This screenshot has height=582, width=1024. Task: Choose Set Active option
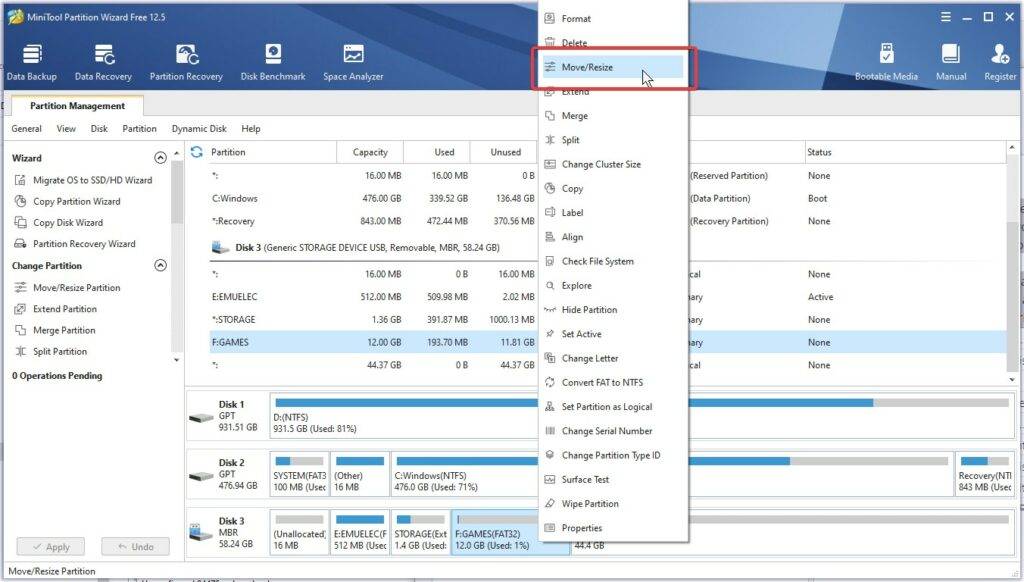613,334
